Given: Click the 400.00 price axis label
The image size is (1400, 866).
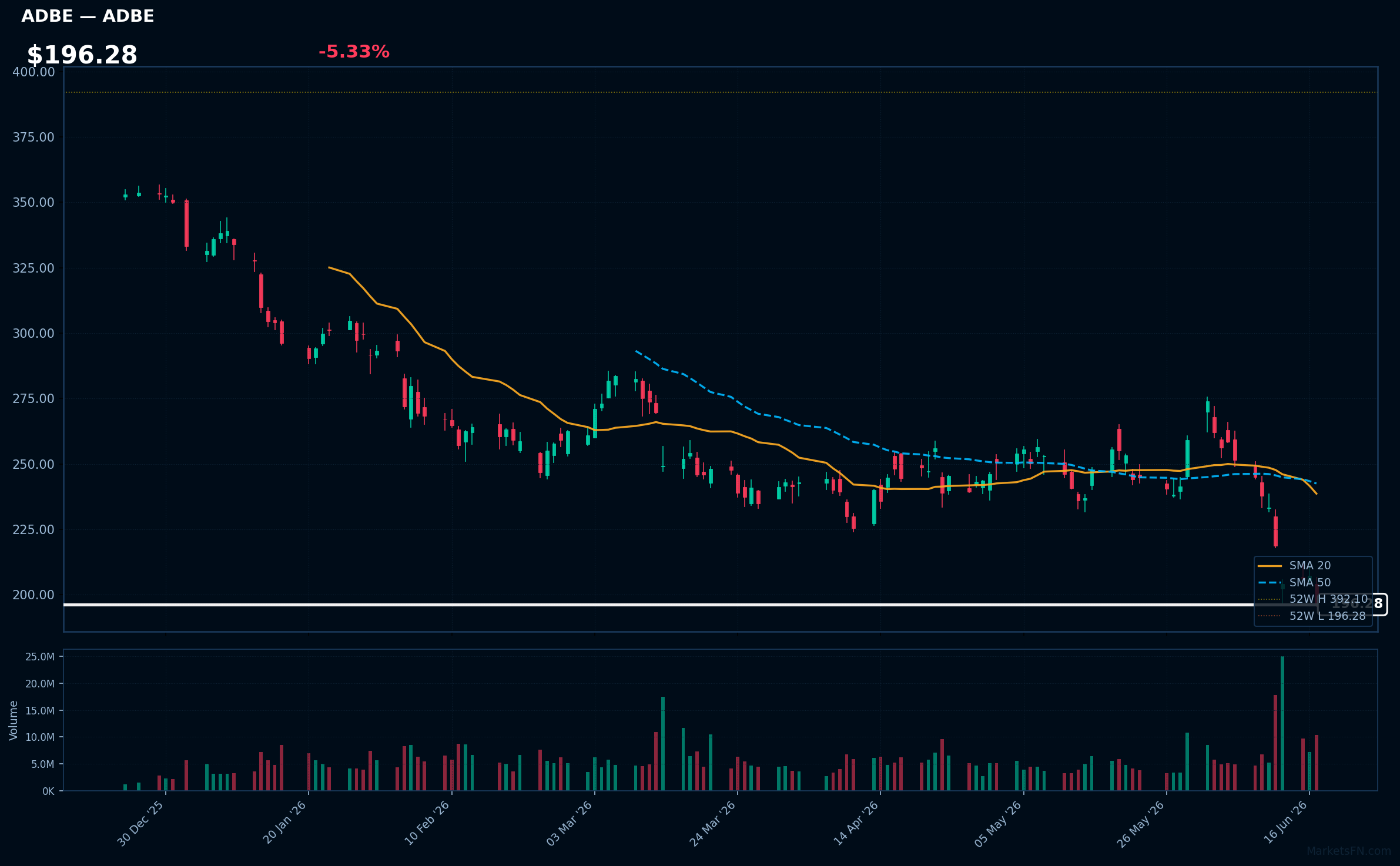Looking at the screenshot, I should click(34, 72).
